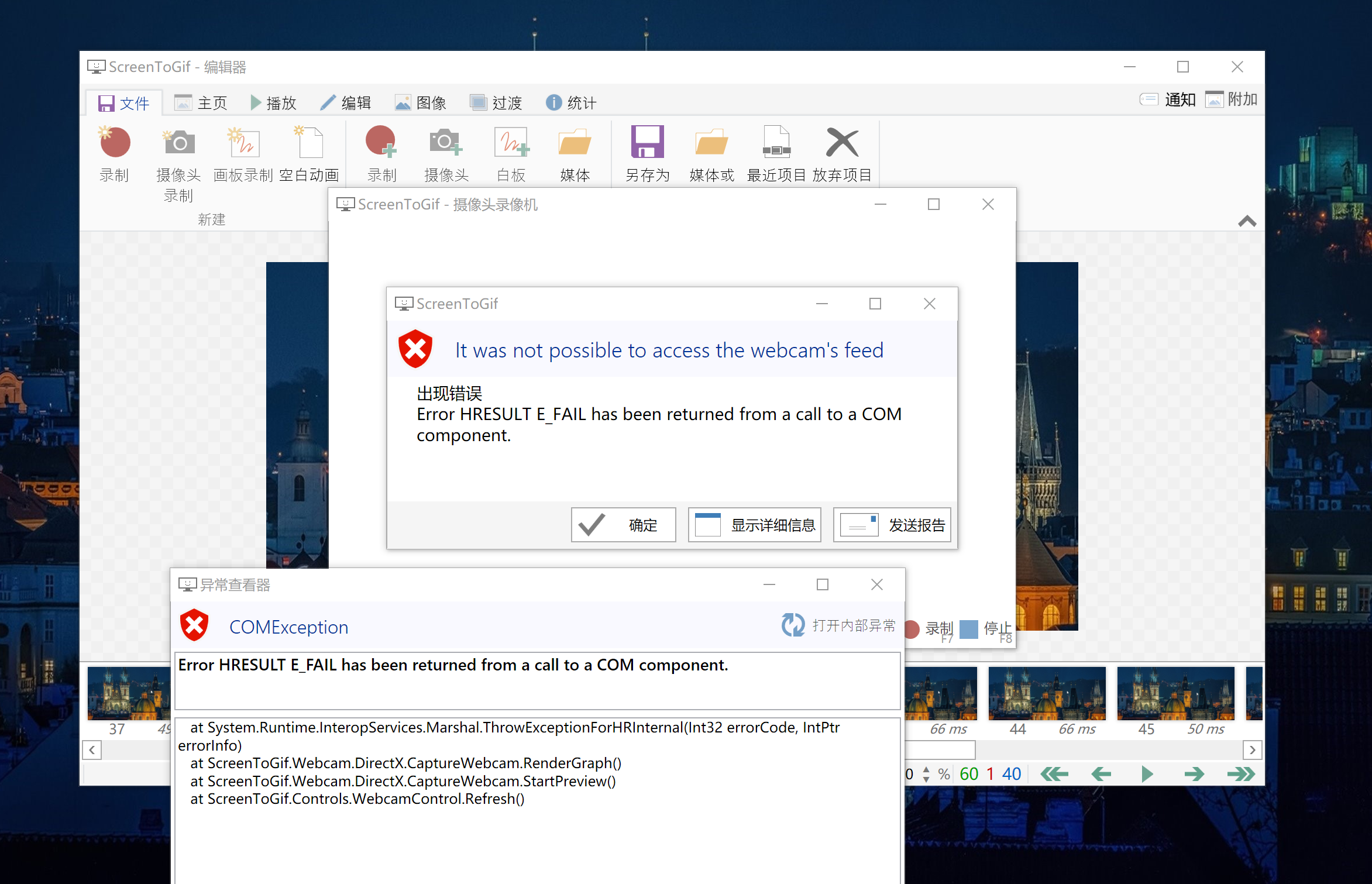Click the zoom percentage spinner arrows

point(926,774)
